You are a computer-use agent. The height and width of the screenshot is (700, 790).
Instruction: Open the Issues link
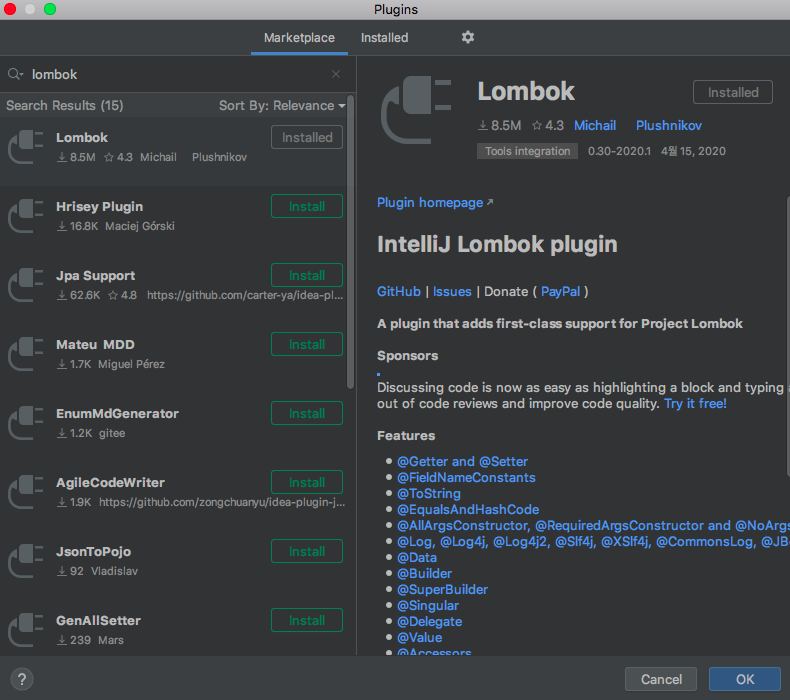click(x=452, y=291)
